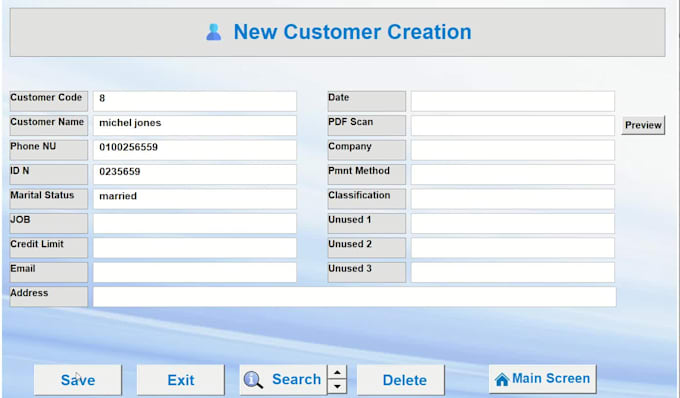
Task: Click the New Customer Creation heading
Action: pos(352,32)
